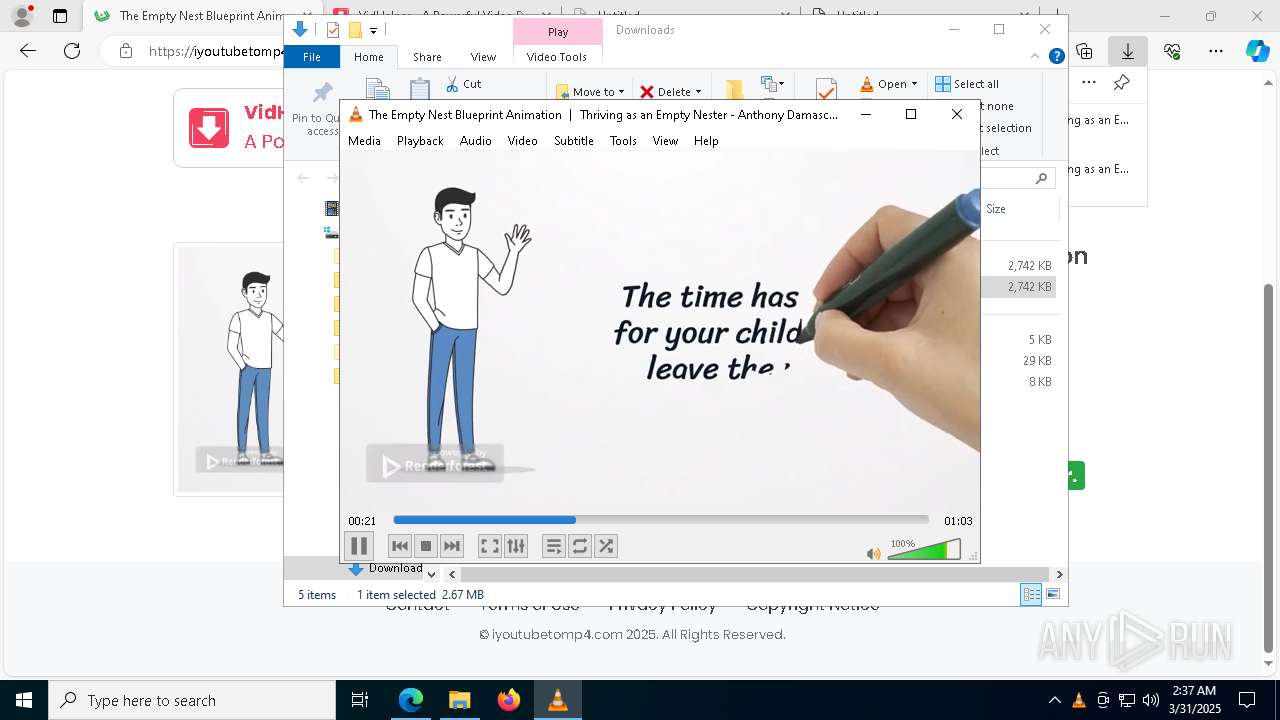The width and height of the screenshot is (1280, 720).
Task: Open Windows notification center
Action: 1247,700
